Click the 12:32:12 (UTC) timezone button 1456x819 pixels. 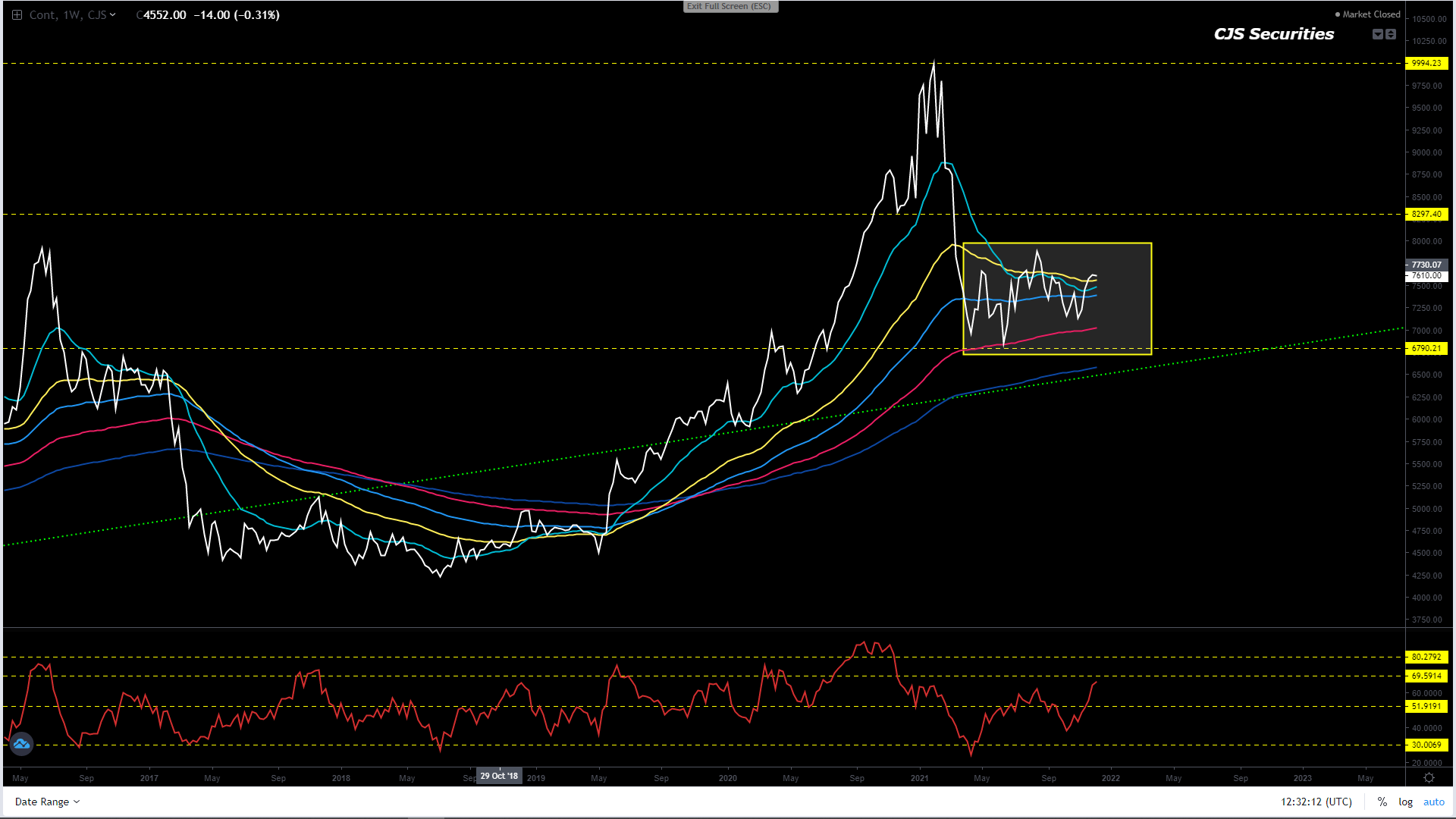[x=1316, y=802]
